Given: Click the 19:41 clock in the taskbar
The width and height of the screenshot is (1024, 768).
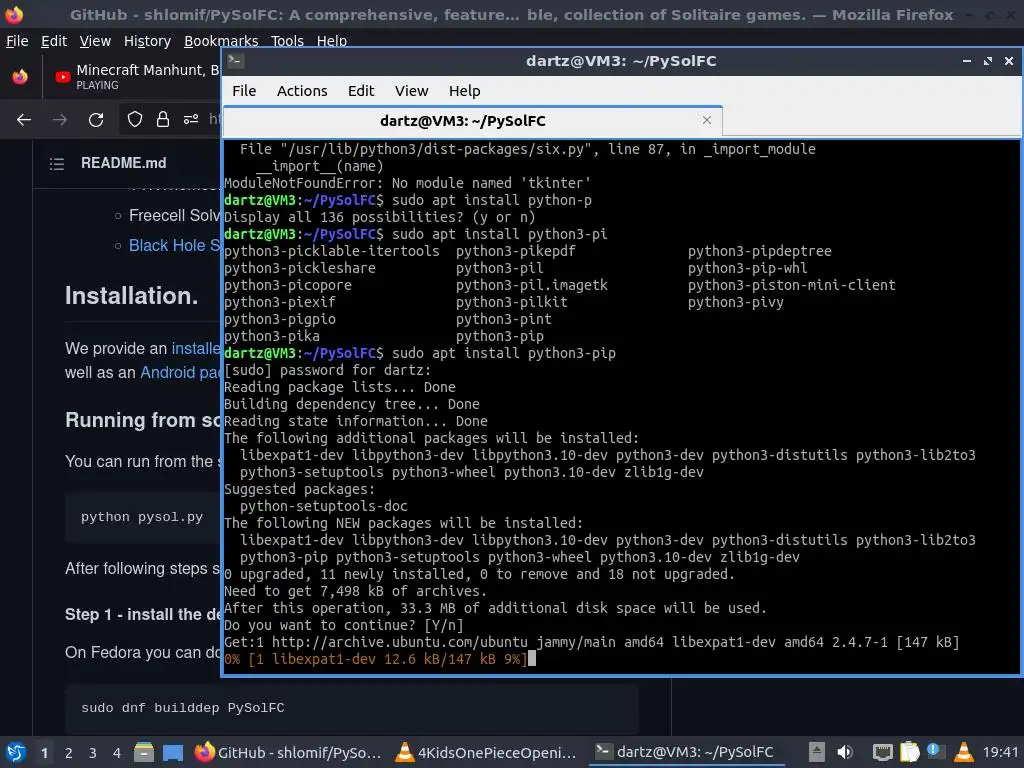Looking at the screenshot, I should (x=1000, y=752).
